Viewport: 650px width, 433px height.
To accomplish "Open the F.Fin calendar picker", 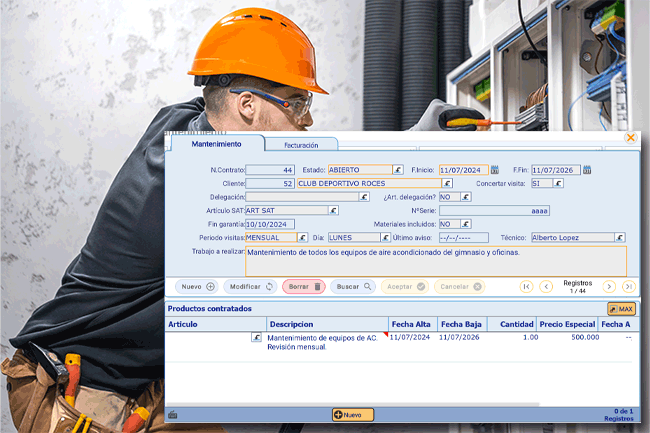I will pyautogui.click(x=587, y=170).
